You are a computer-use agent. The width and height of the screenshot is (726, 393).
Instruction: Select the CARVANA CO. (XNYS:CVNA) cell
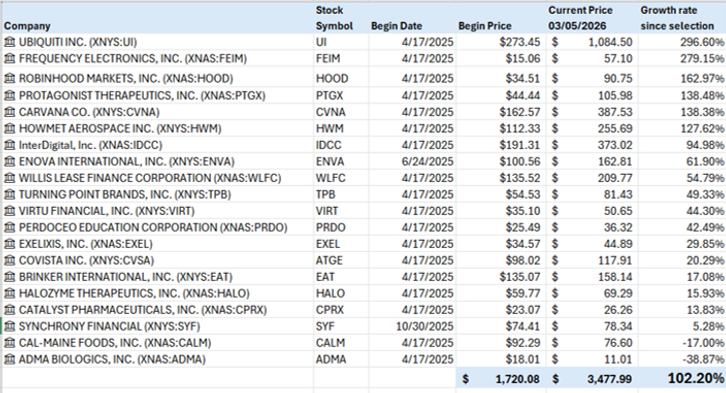pos(157,112)
